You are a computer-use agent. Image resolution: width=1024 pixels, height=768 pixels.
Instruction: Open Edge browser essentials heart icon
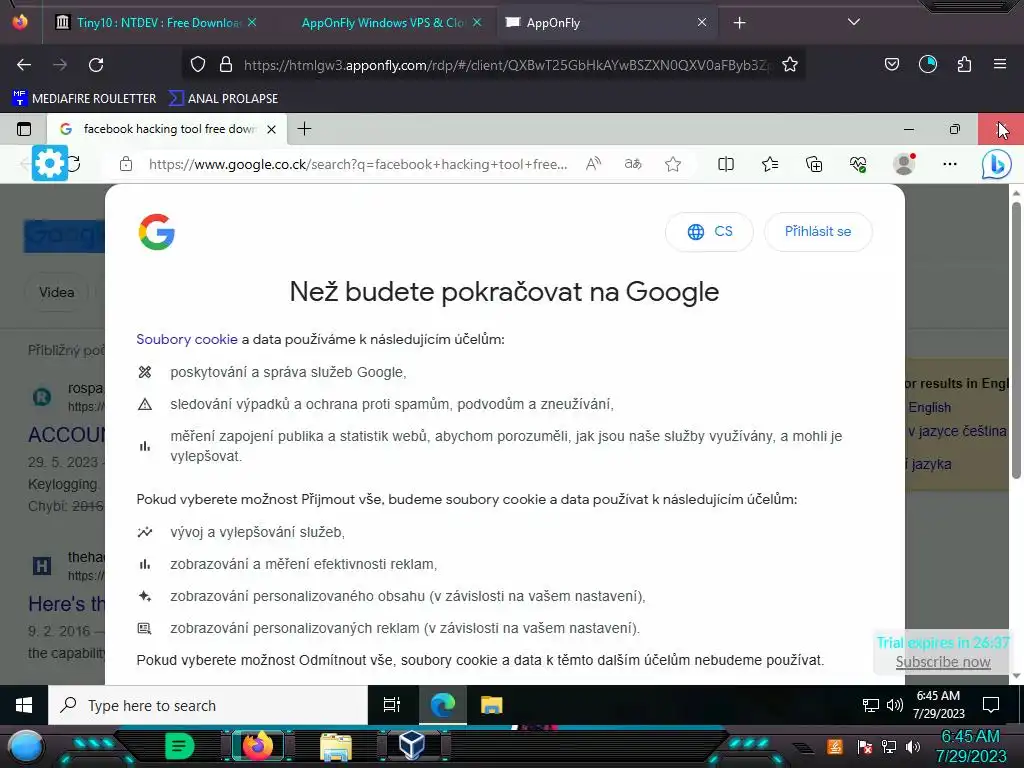pyautogui.click(x=858, y=164)
